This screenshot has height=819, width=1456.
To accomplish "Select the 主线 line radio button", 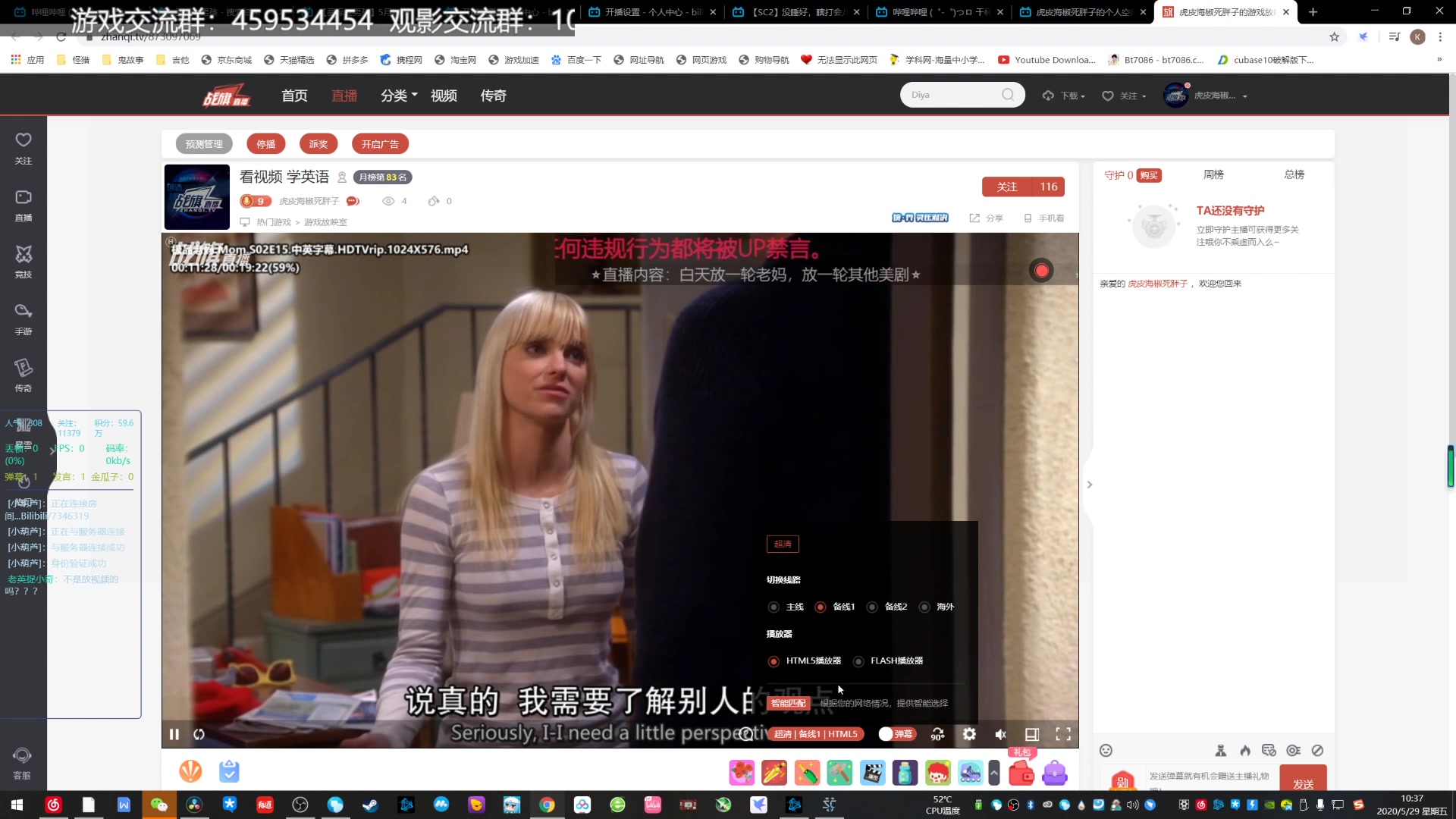I will pos(773,607).
